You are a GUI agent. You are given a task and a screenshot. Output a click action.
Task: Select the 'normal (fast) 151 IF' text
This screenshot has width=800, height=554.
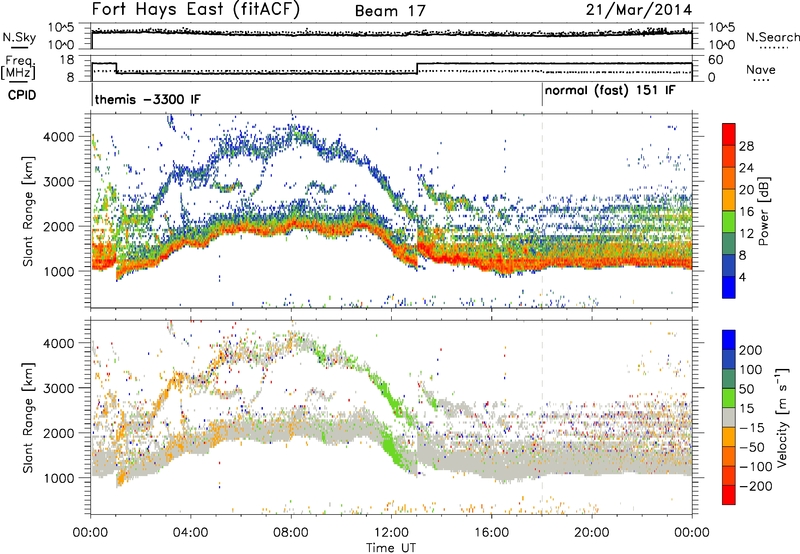click(x=610, y=91)
